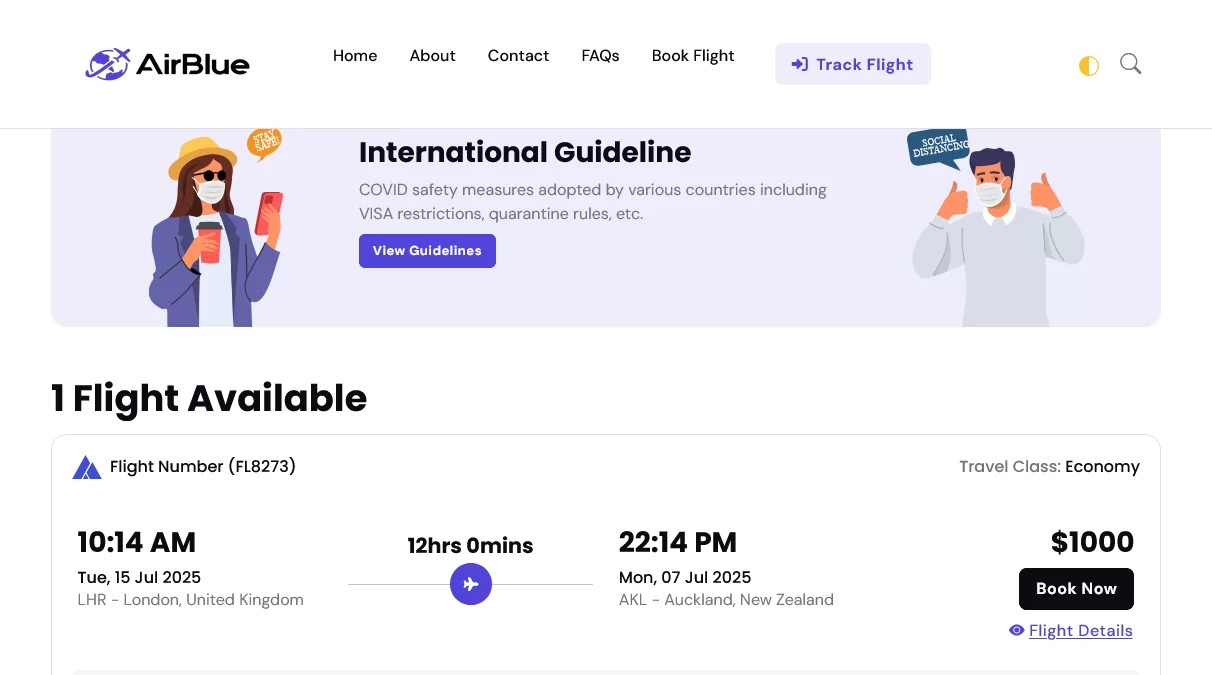
Task: Click the sign-in arrow icon inside Track Flight
Action: (800, 64)
